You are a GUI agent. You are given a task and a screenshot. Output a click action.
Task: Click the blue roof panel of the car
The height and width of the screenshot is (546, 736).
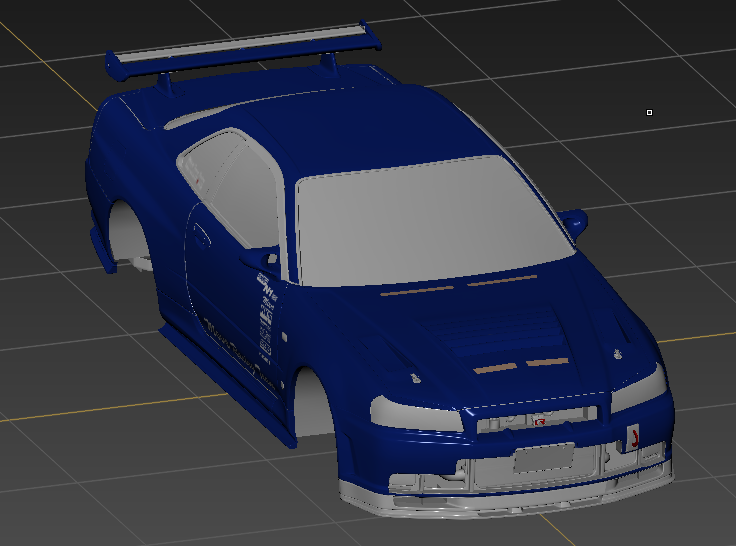pyautogui.click(x=376, y=127)
